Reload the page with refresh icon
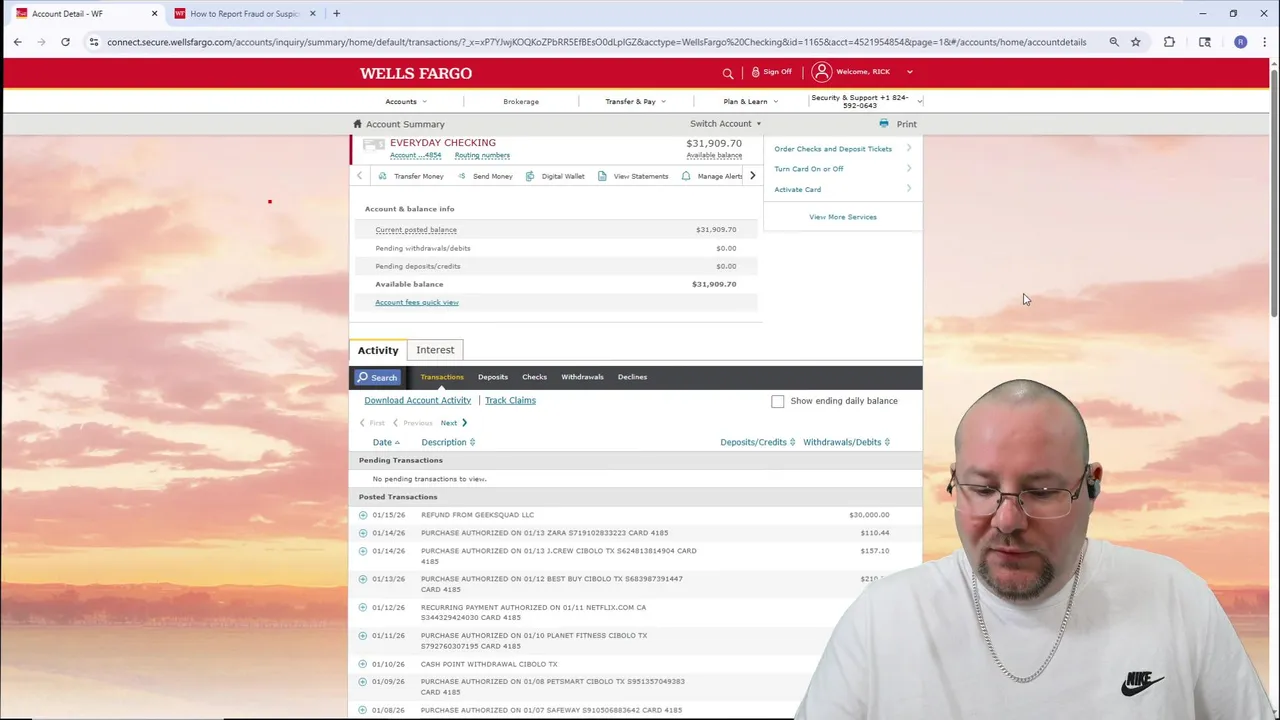This screenshot has height=720, width=1280. coord(65,42)
